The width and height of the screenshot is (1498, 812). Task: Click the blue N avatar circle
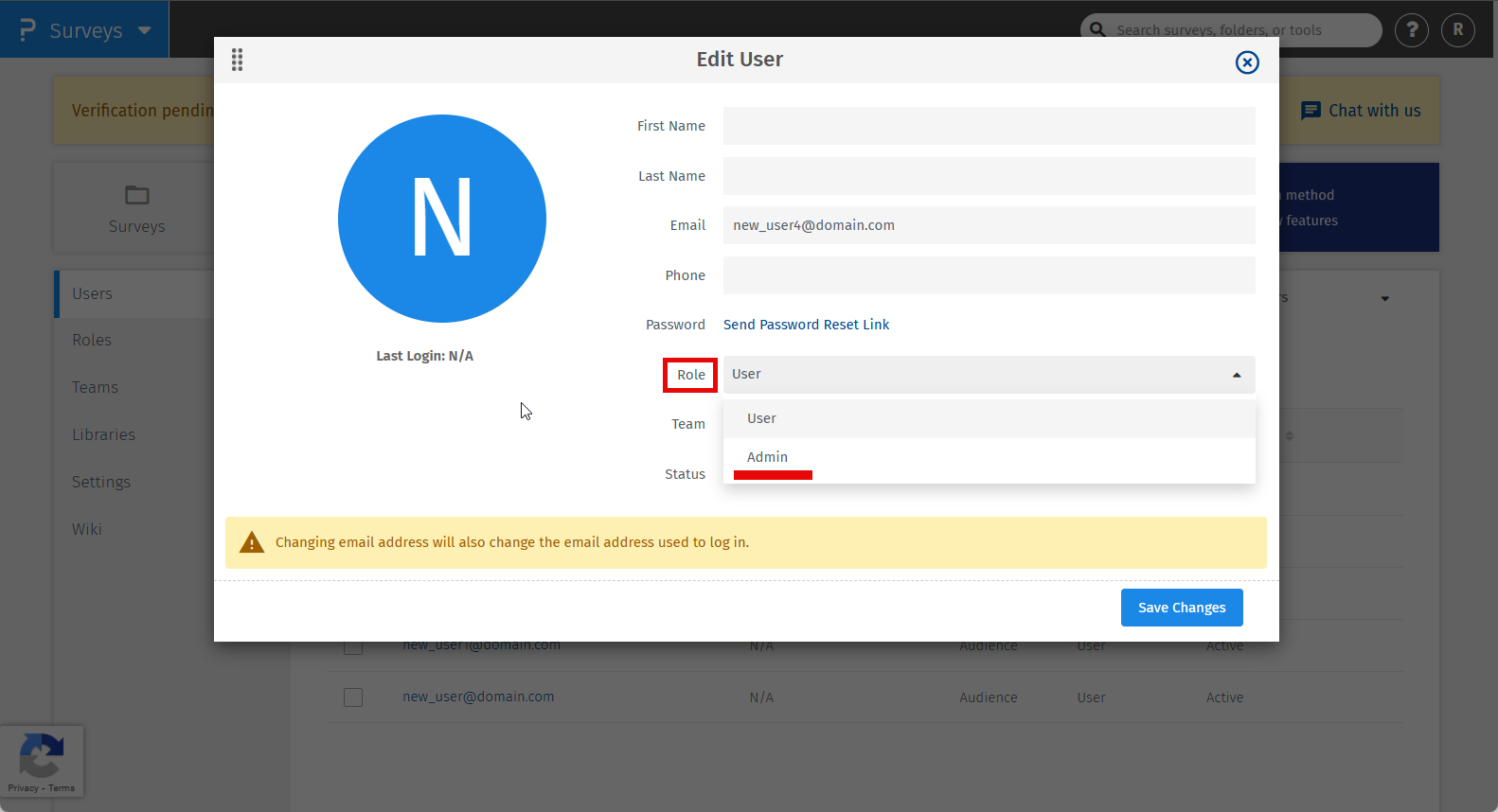[x=442, y=219]
